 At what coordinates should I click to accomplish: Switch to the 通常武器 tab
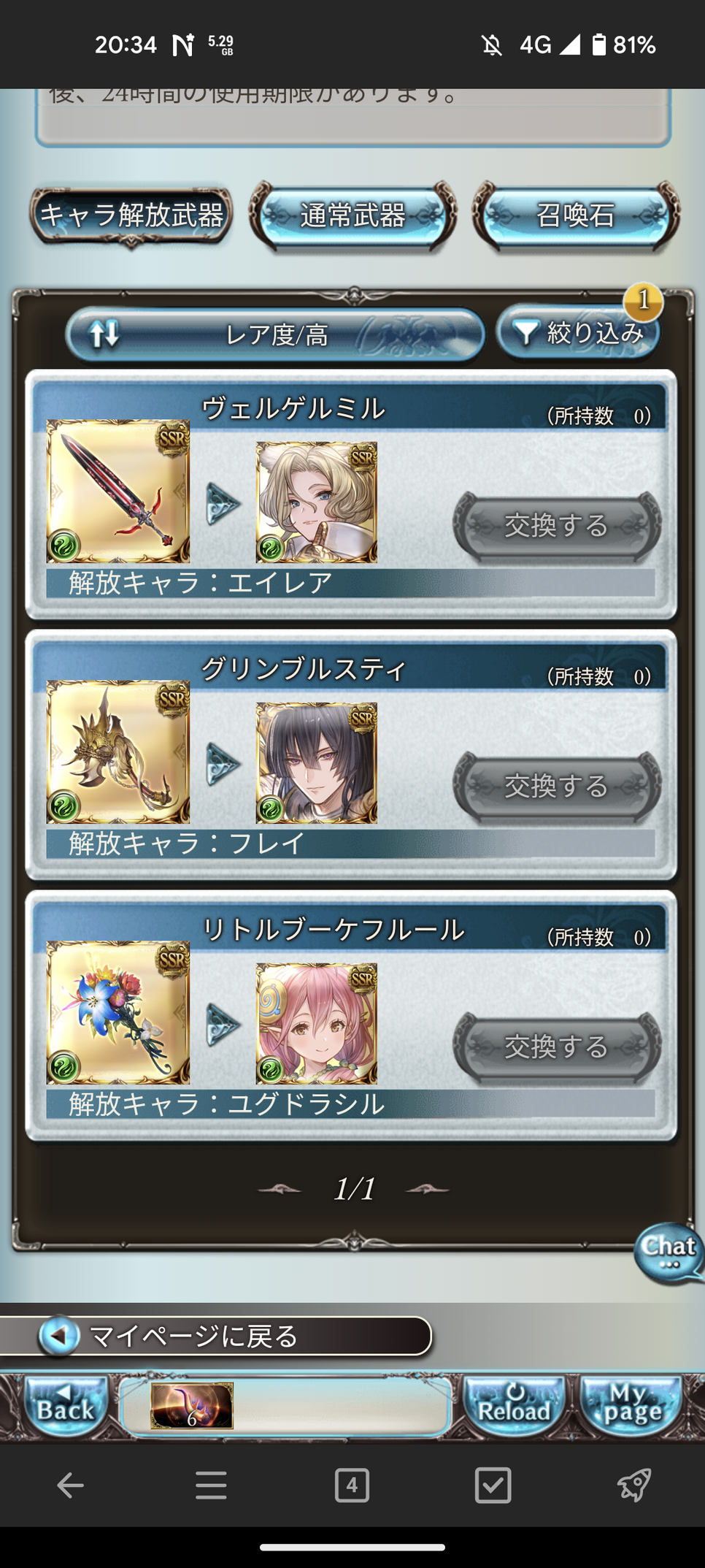click(352, 215)
